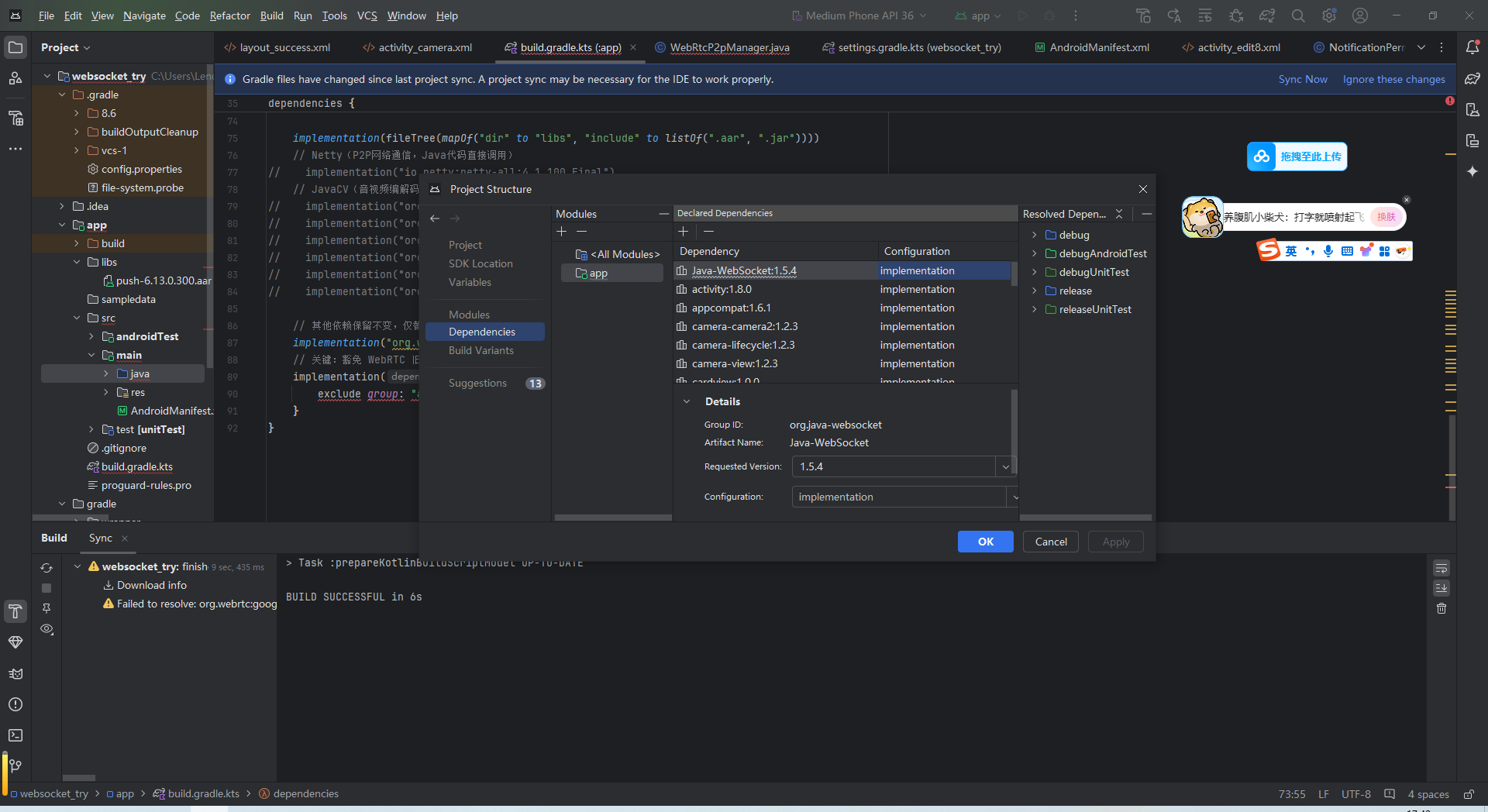Show hidden editor tabs dropdown

click(x=1421, y=47)
